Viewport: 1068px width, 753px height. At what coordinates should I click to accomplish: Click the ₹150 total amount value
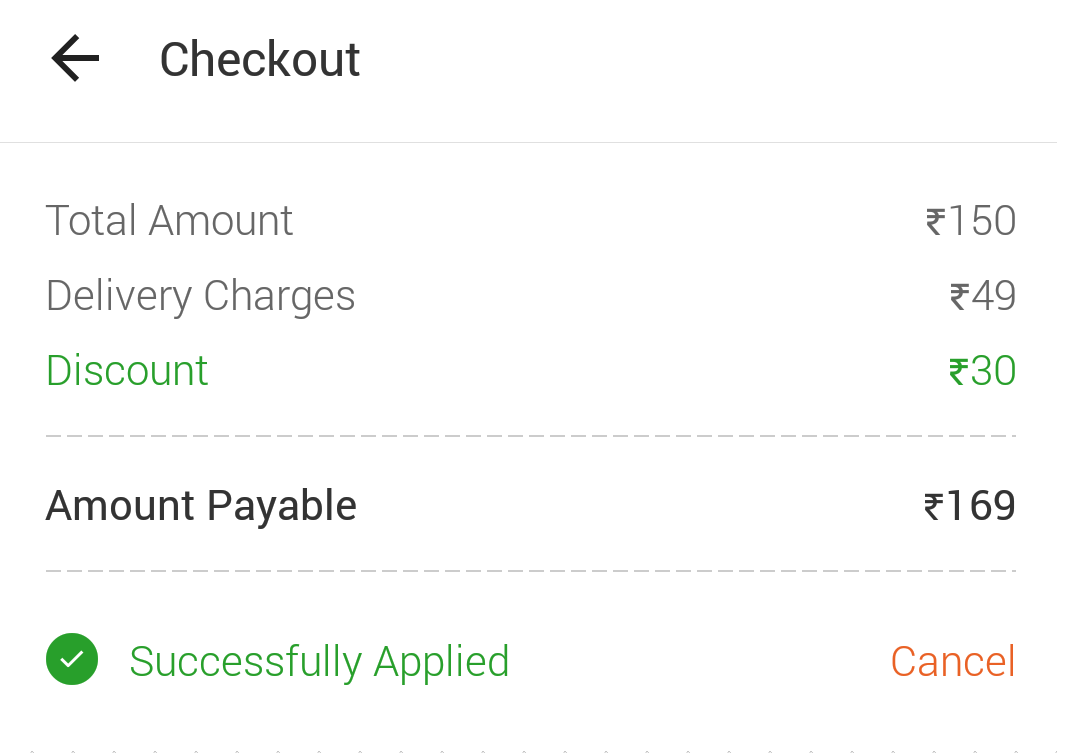click(971, 221)
